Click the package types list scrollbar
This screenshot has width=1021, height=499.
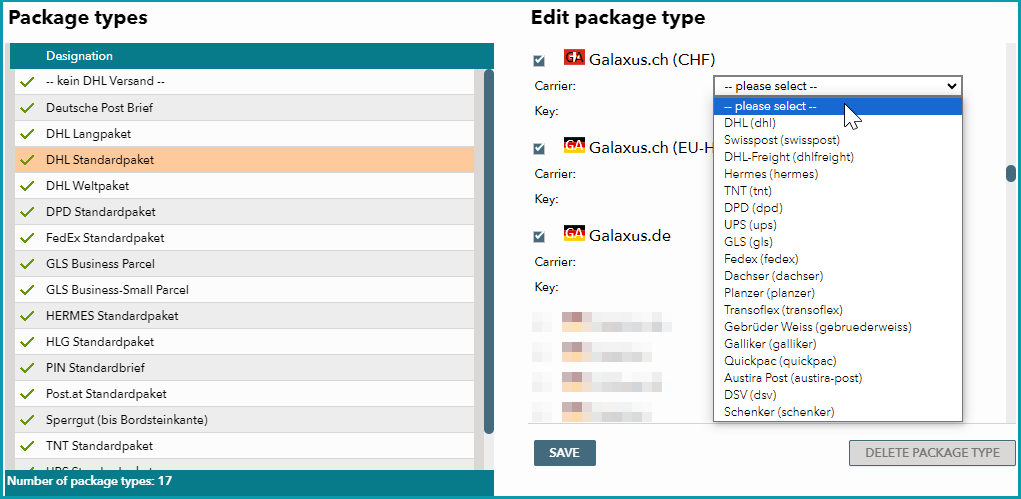[489, 252]
